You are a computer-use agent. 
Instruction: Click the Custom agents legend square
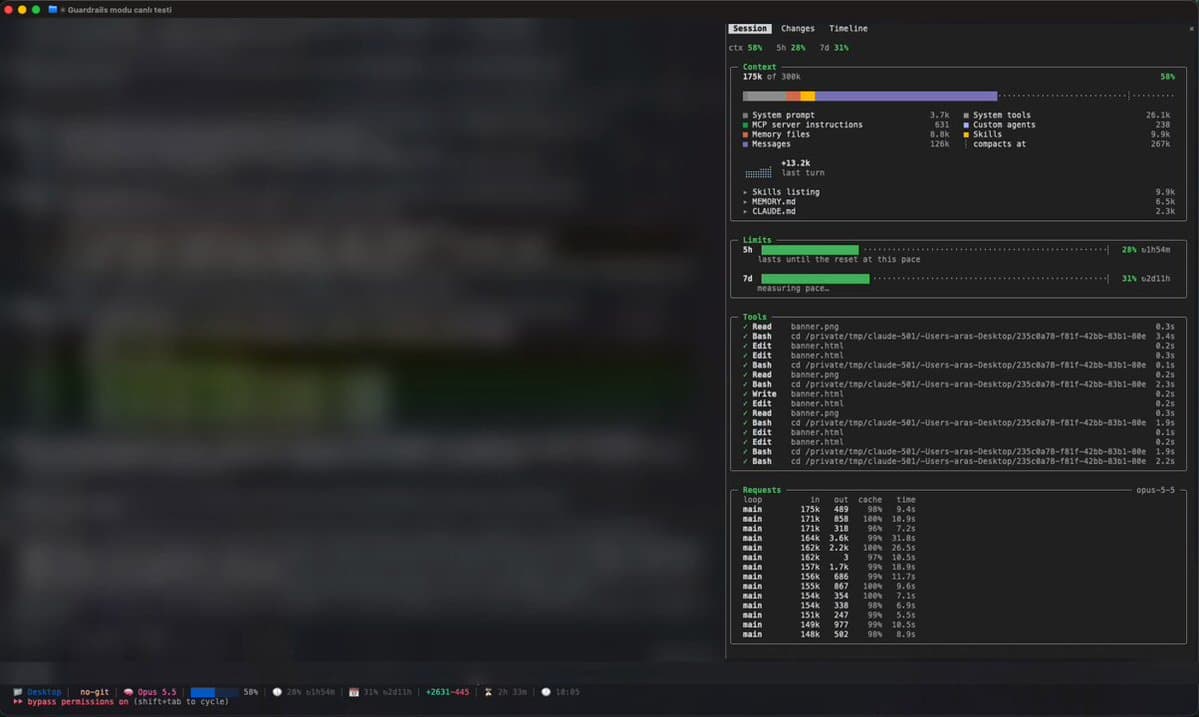pyautogui.click(x=966, y=125)
